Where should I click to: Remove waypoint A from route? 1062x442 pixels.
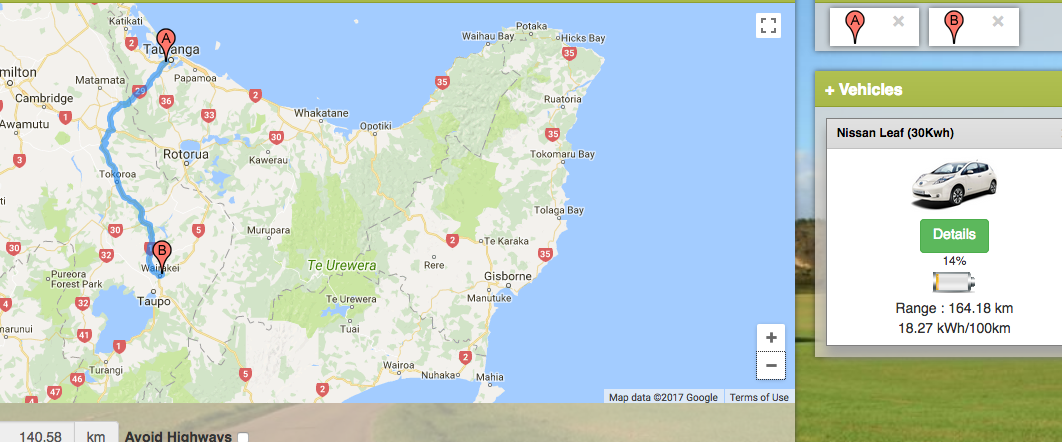pos(898,21)
